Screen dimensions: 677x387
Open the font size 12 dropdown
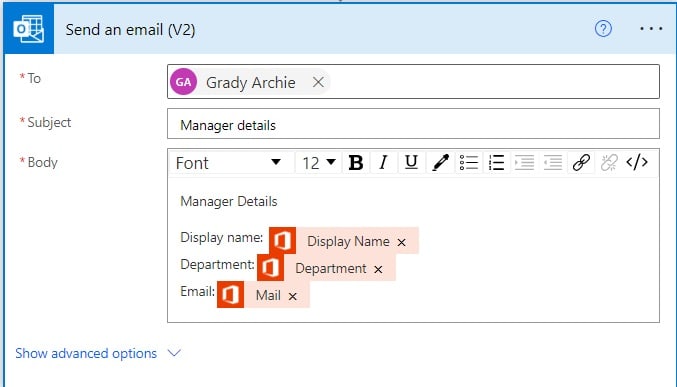(319, 163)
